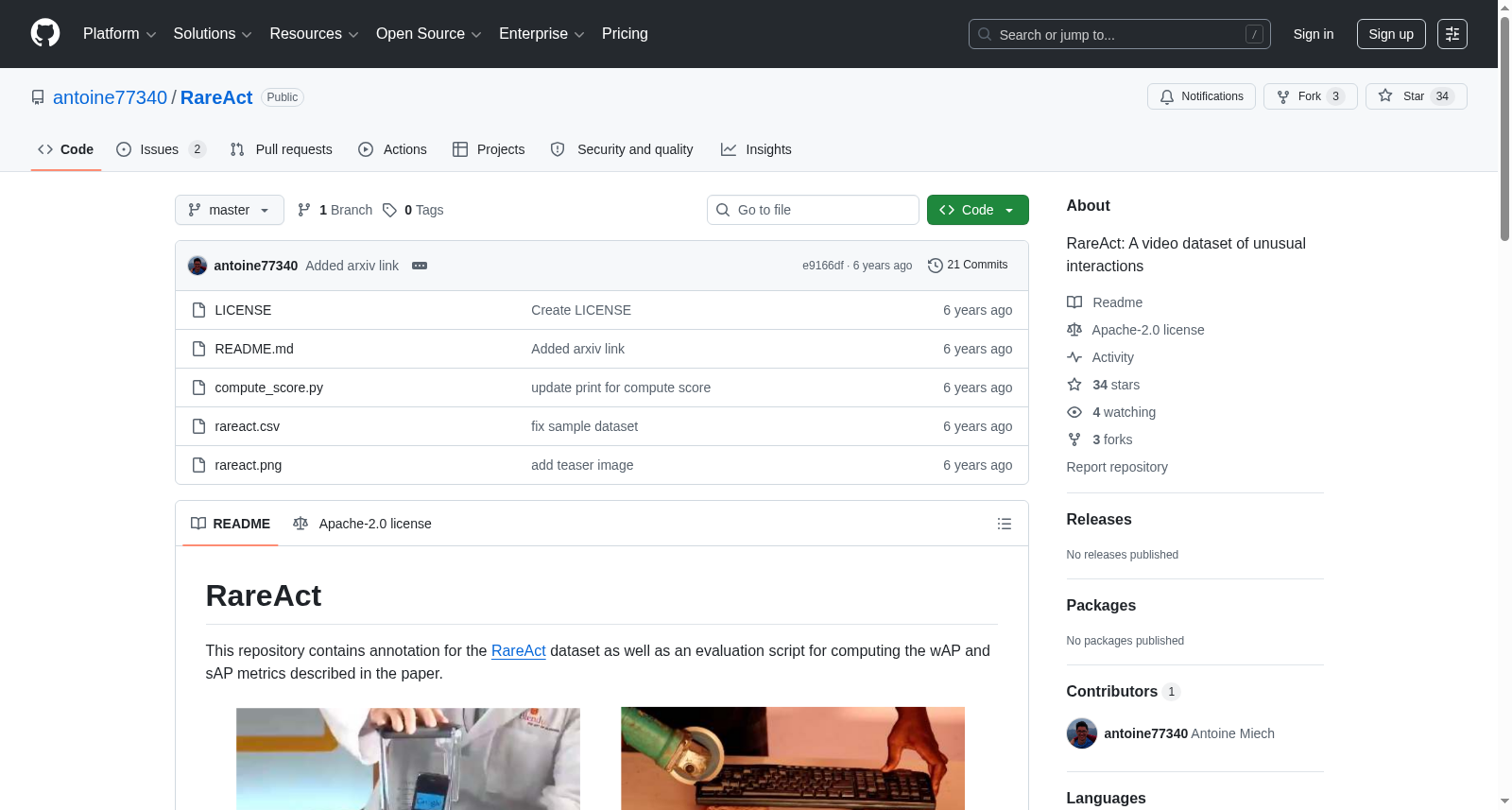Click the repository icon beside antoine77340
The height and width of the screenshot is (810, 1512).
point(38,97)
